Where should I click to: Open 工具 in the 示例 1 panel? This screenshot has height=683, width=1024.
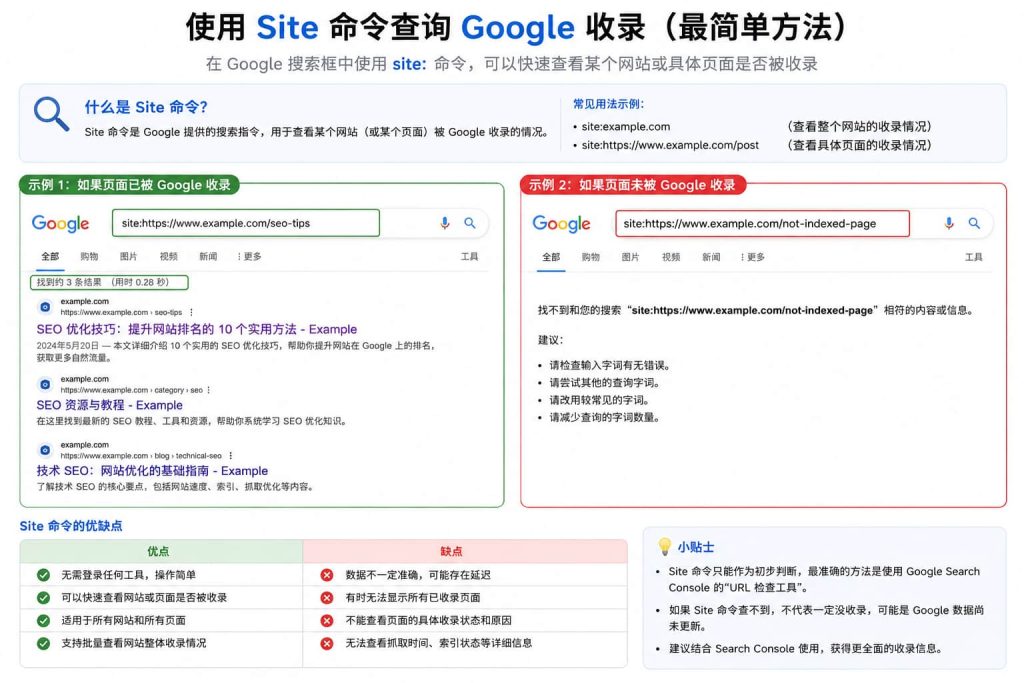click(470, 257)
